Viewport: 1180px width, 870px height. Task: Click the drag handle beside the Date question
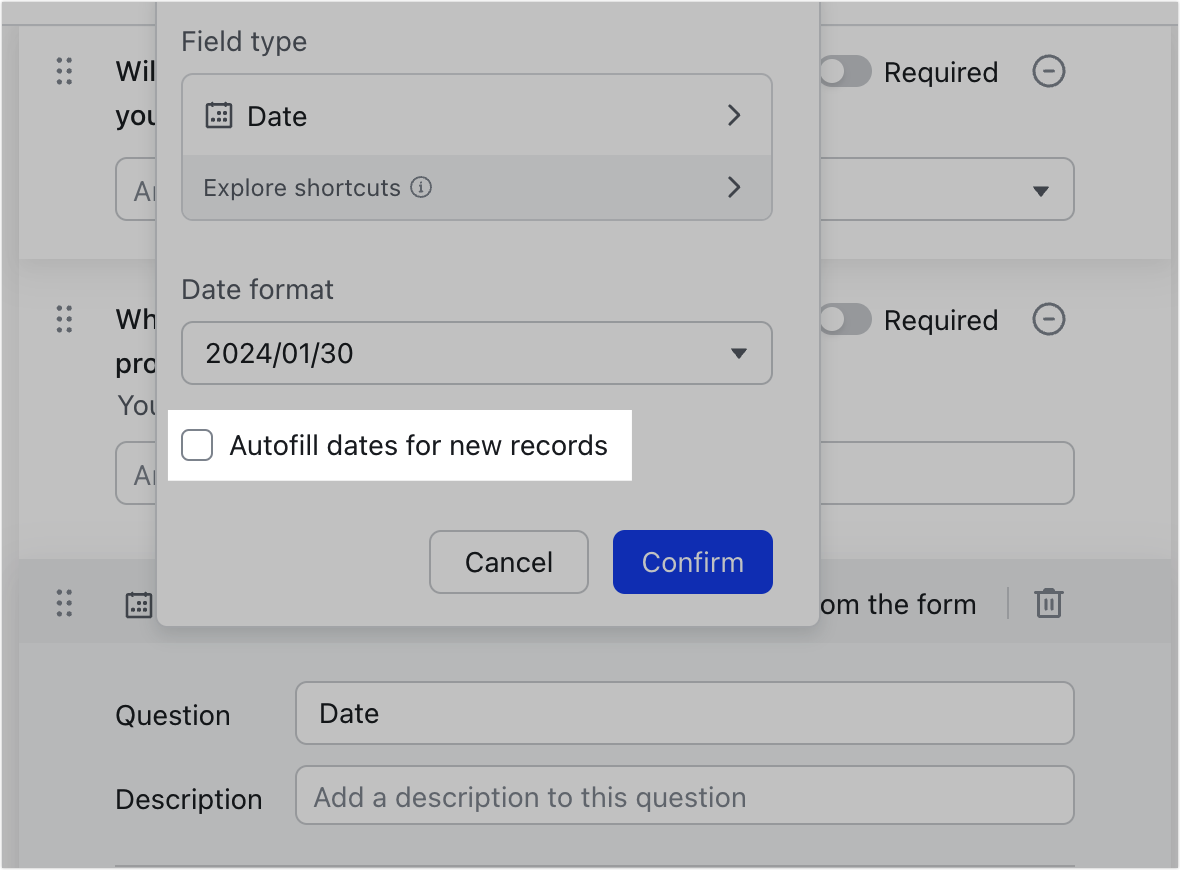pos(64,604)
